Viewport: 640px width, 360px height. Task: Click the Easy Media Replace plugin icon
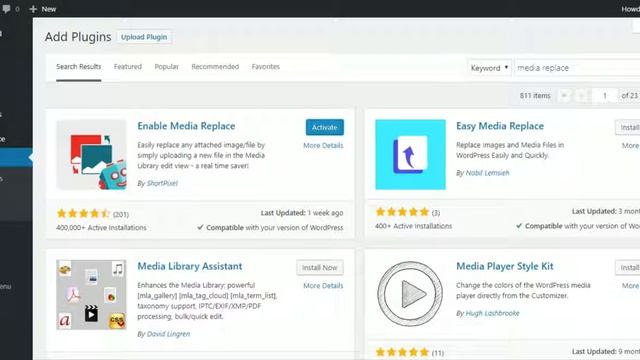[x=410, y=155]
